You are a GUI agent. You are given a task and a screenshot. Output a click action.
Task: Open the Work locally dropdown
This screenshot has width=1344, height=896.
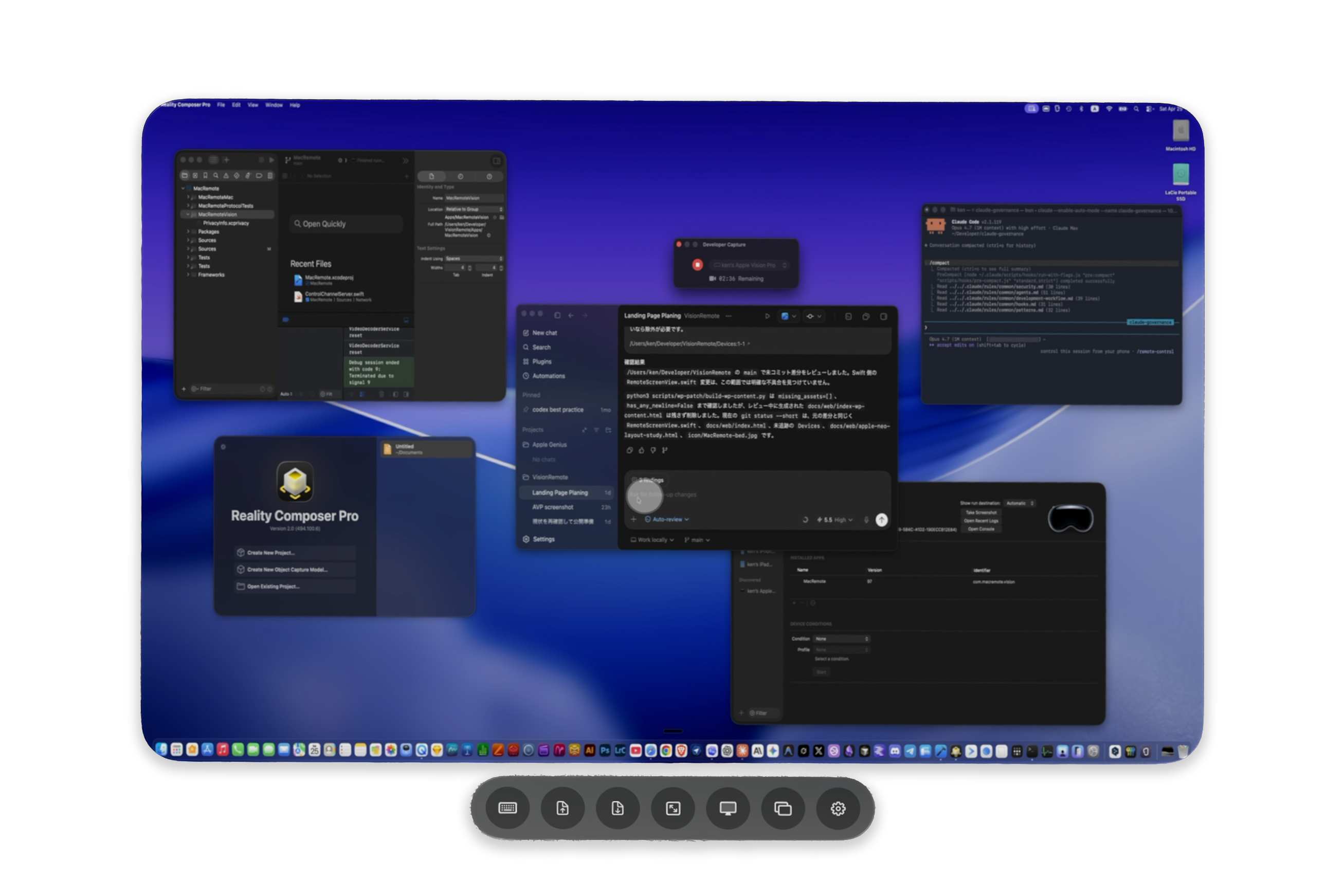pos(652,540)
